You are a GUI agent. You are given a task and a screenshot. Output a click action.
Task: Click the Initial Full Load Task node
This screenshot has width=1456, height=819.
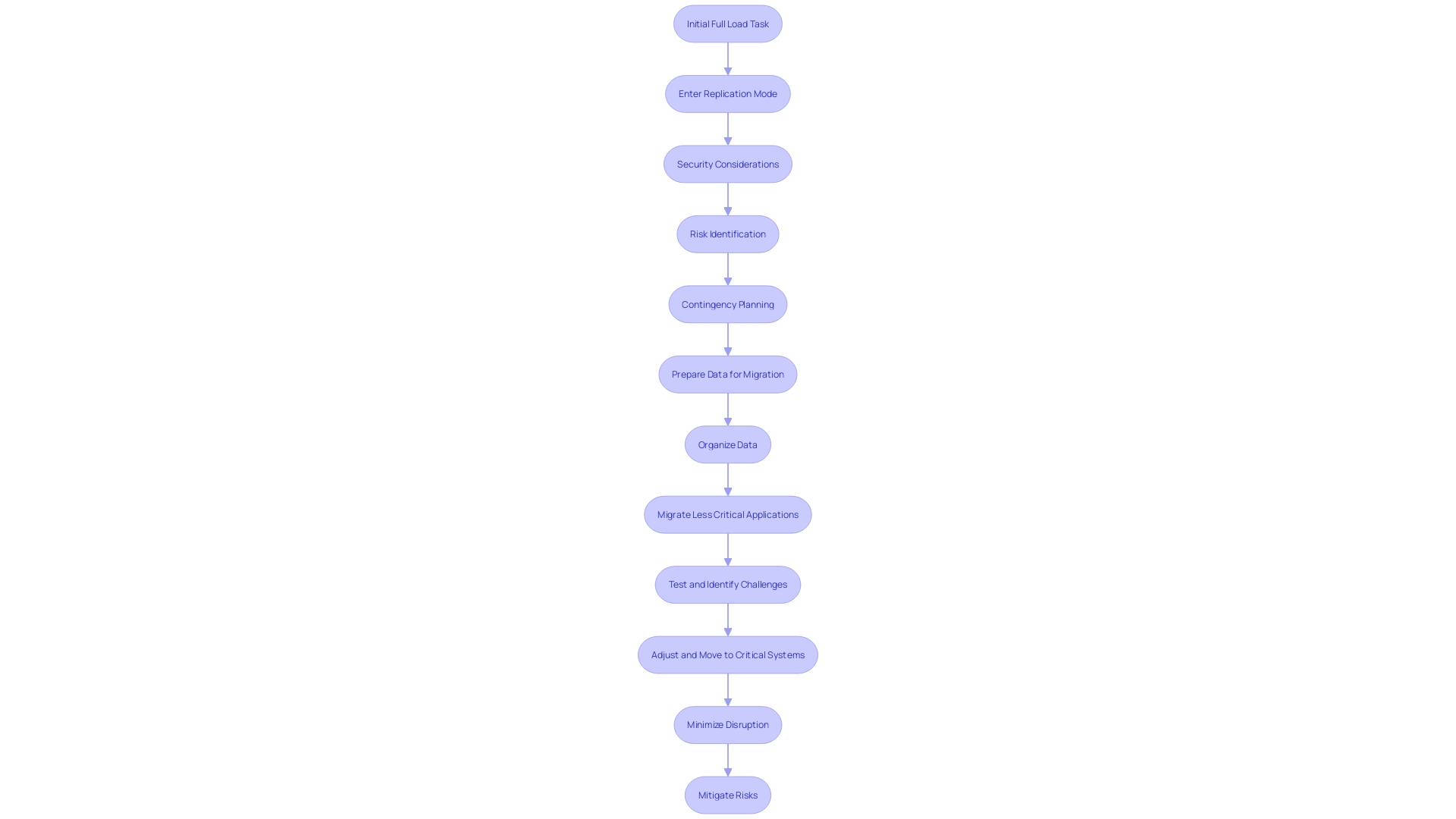tap(728, 23)
